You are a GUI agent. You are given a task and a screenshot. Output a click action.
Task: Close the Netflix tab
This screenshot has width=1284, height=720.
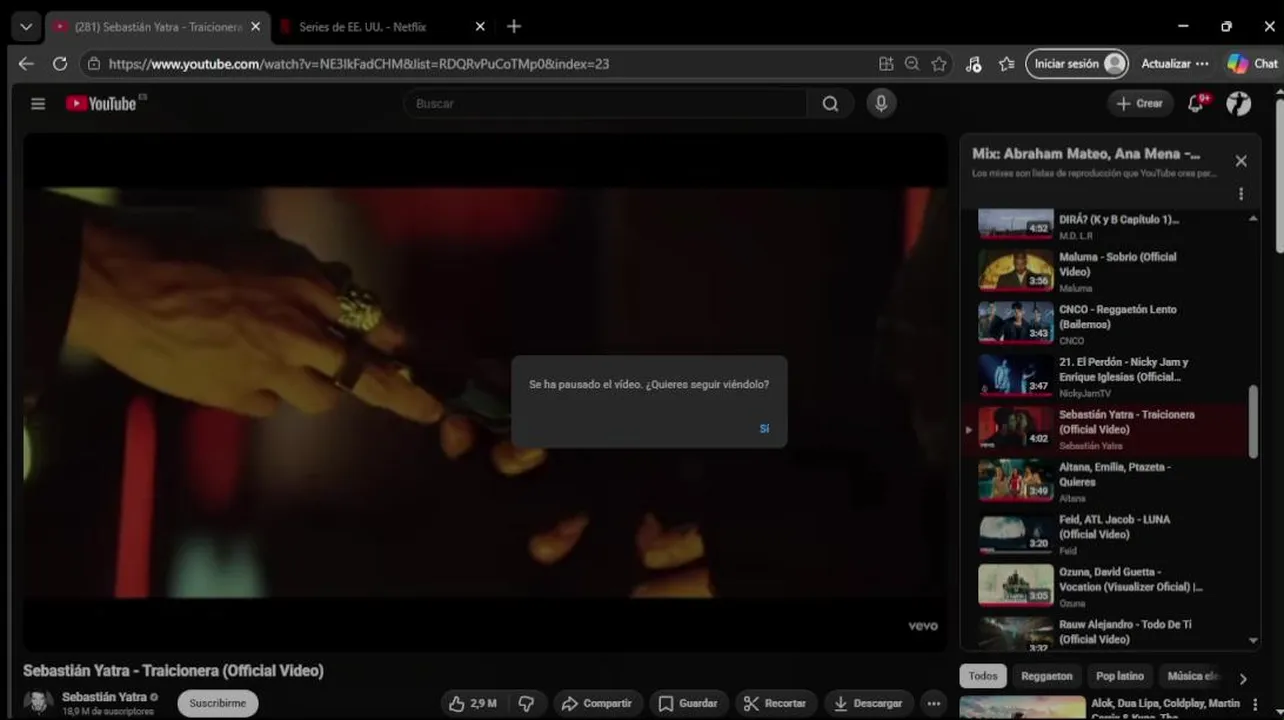[480, 27]
